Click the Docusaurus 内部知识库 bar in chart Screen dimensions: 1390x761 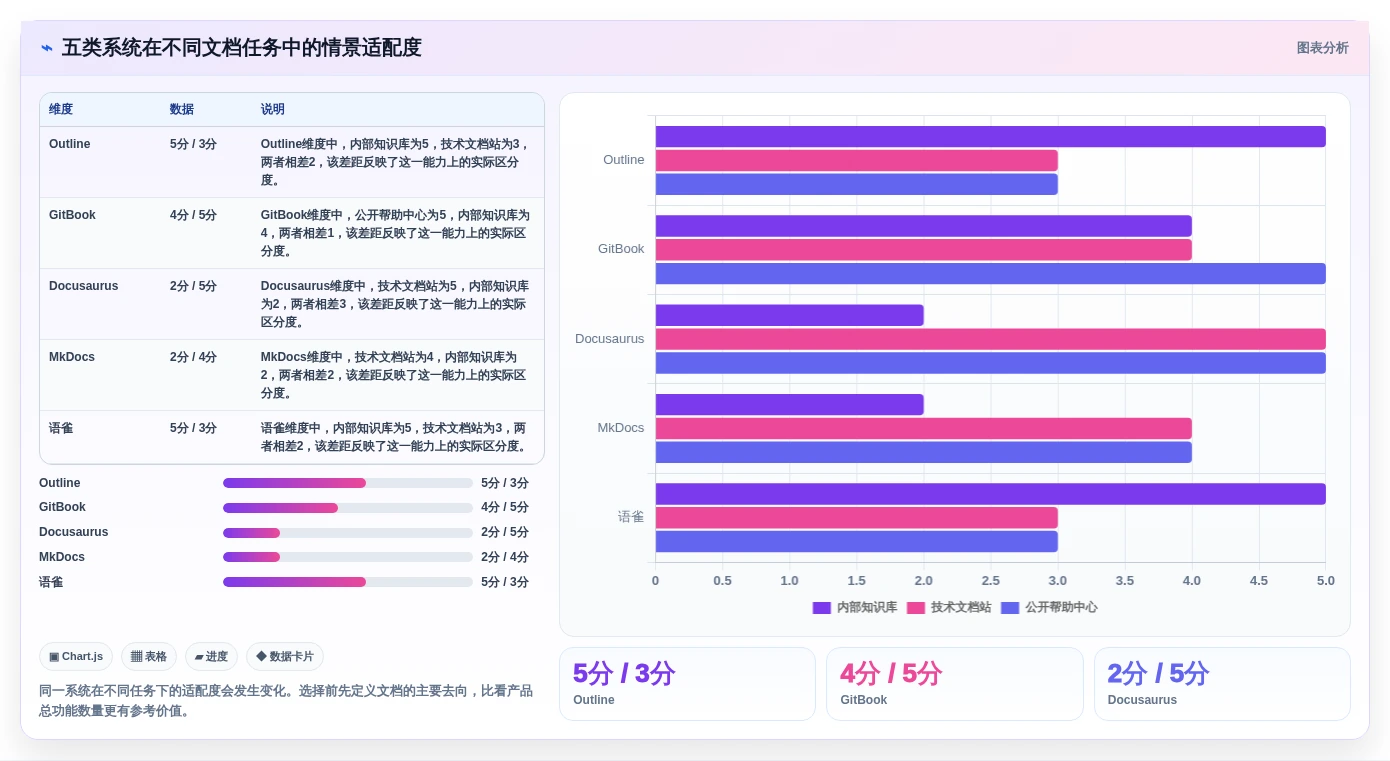(789, 315)
